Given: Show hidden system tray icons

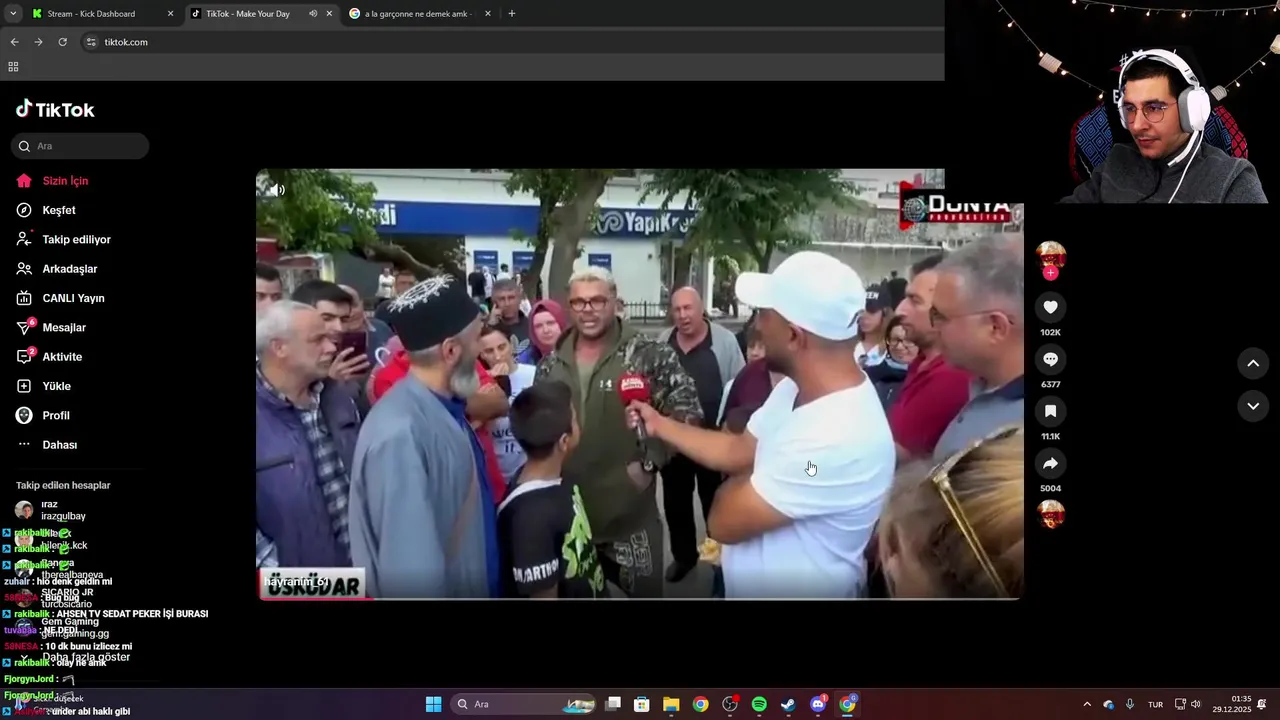Looking at the screenshot, I should 1087,704.
